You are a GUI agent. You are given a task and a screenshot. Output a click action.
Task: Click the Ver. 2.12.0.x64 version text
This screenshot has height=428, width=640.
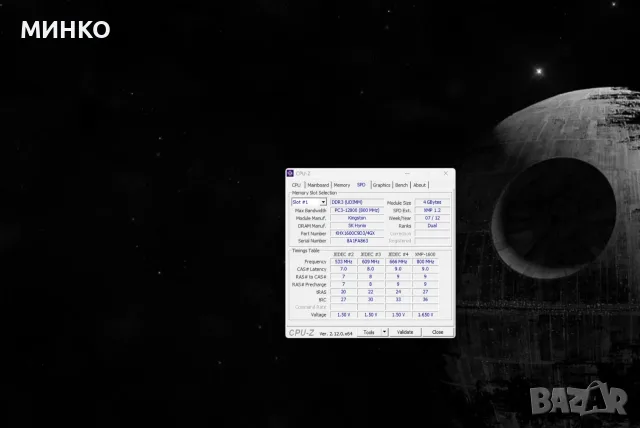tap(336, 333)
